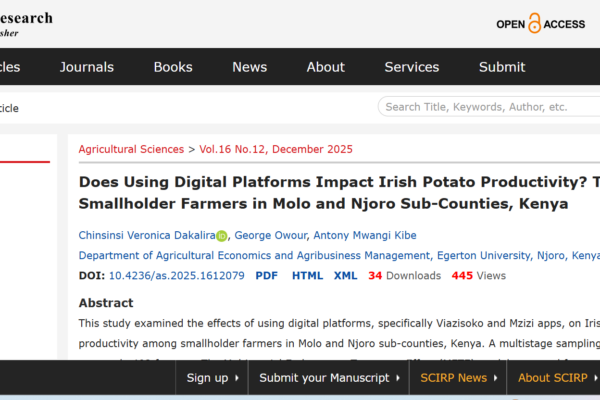Go to the News section
The height and width of the screenshot is (400, 600).
[249, 67]
